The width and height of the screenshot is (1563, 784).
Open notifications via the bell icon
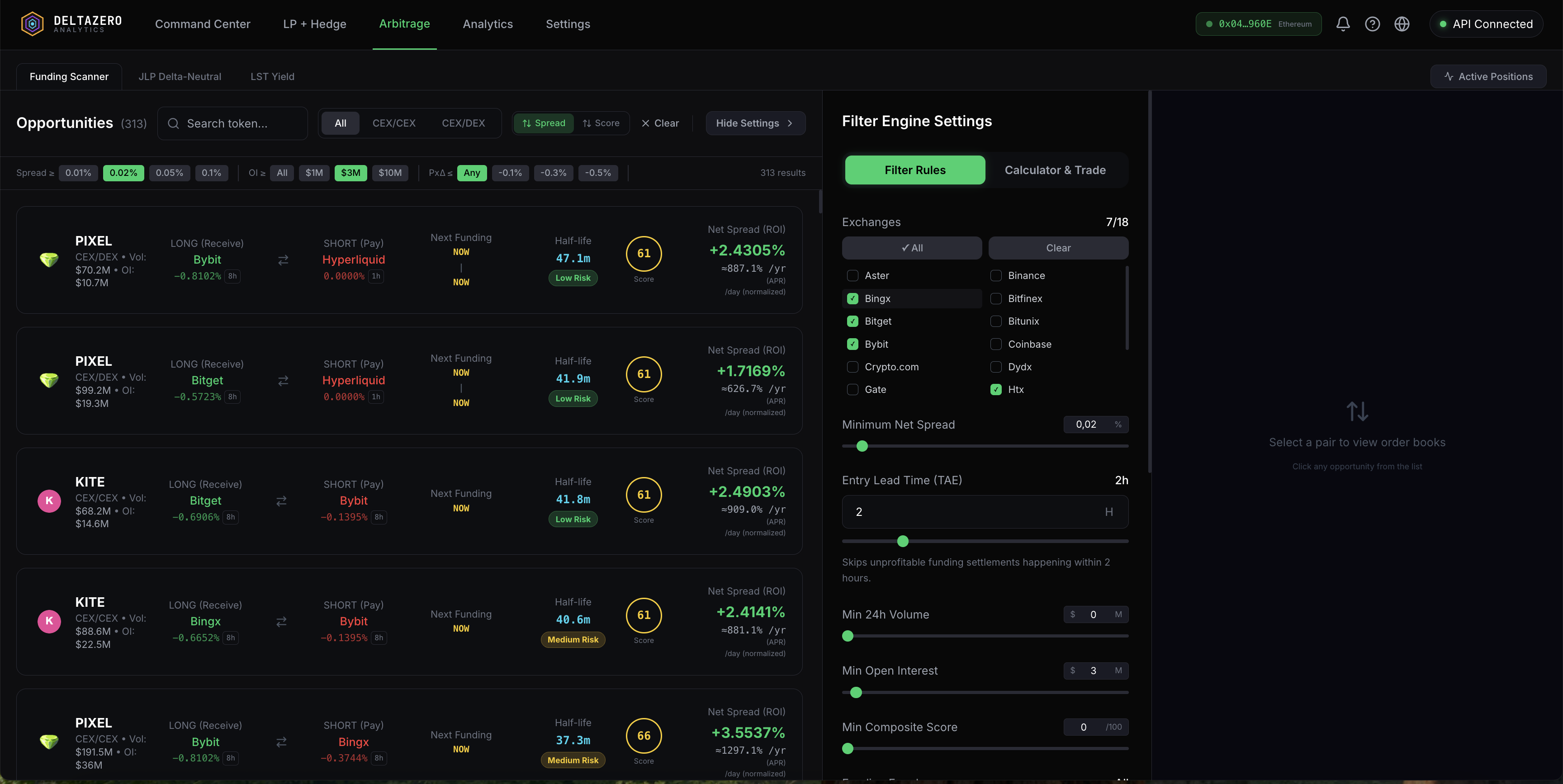[x=1343, y=24]
